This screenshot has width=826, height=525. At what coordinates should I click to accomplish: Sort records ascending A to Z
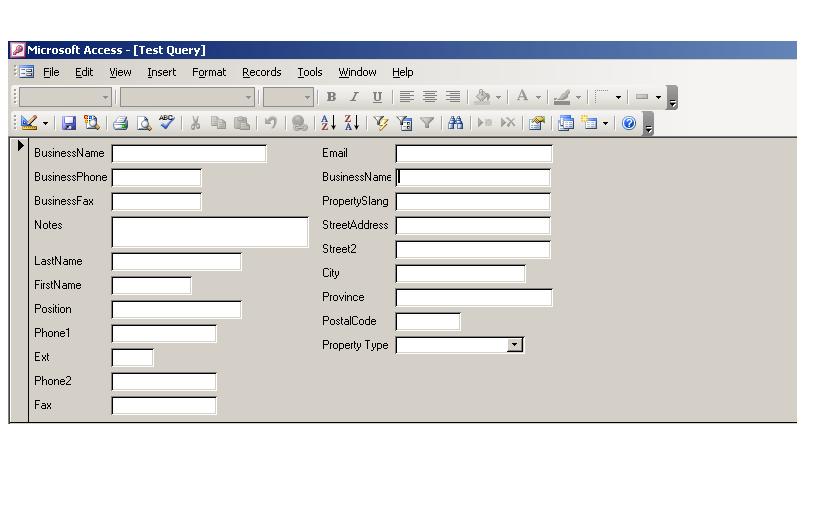click(328, 123)
